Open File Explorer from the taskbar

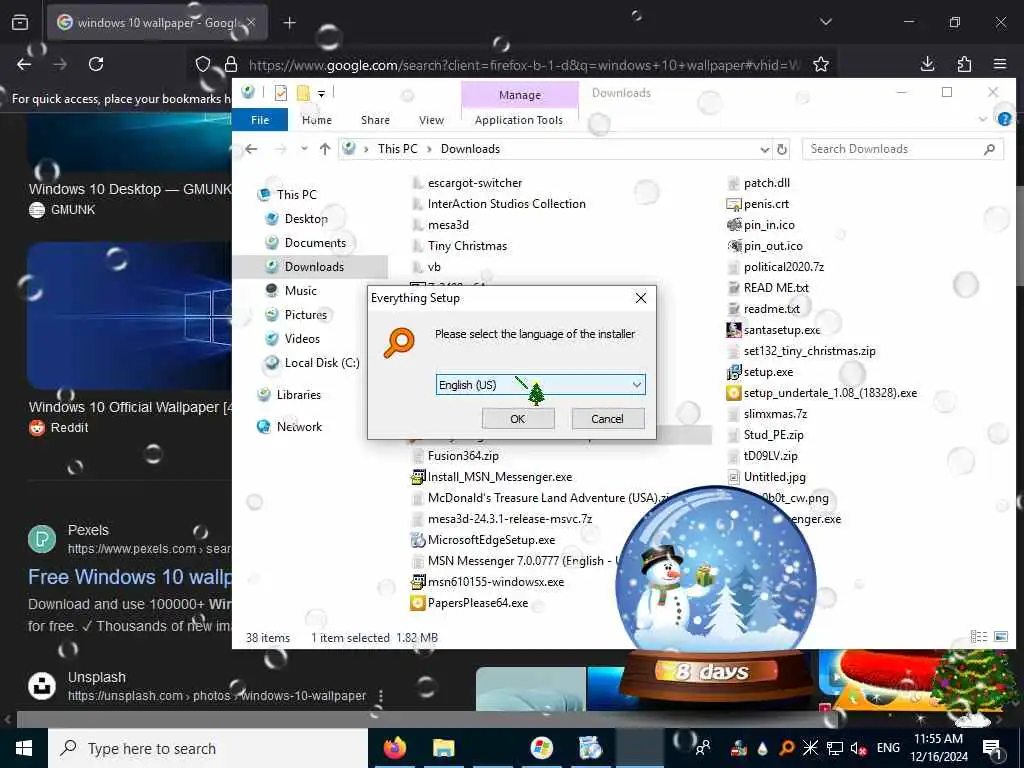[x=443, y=748]
